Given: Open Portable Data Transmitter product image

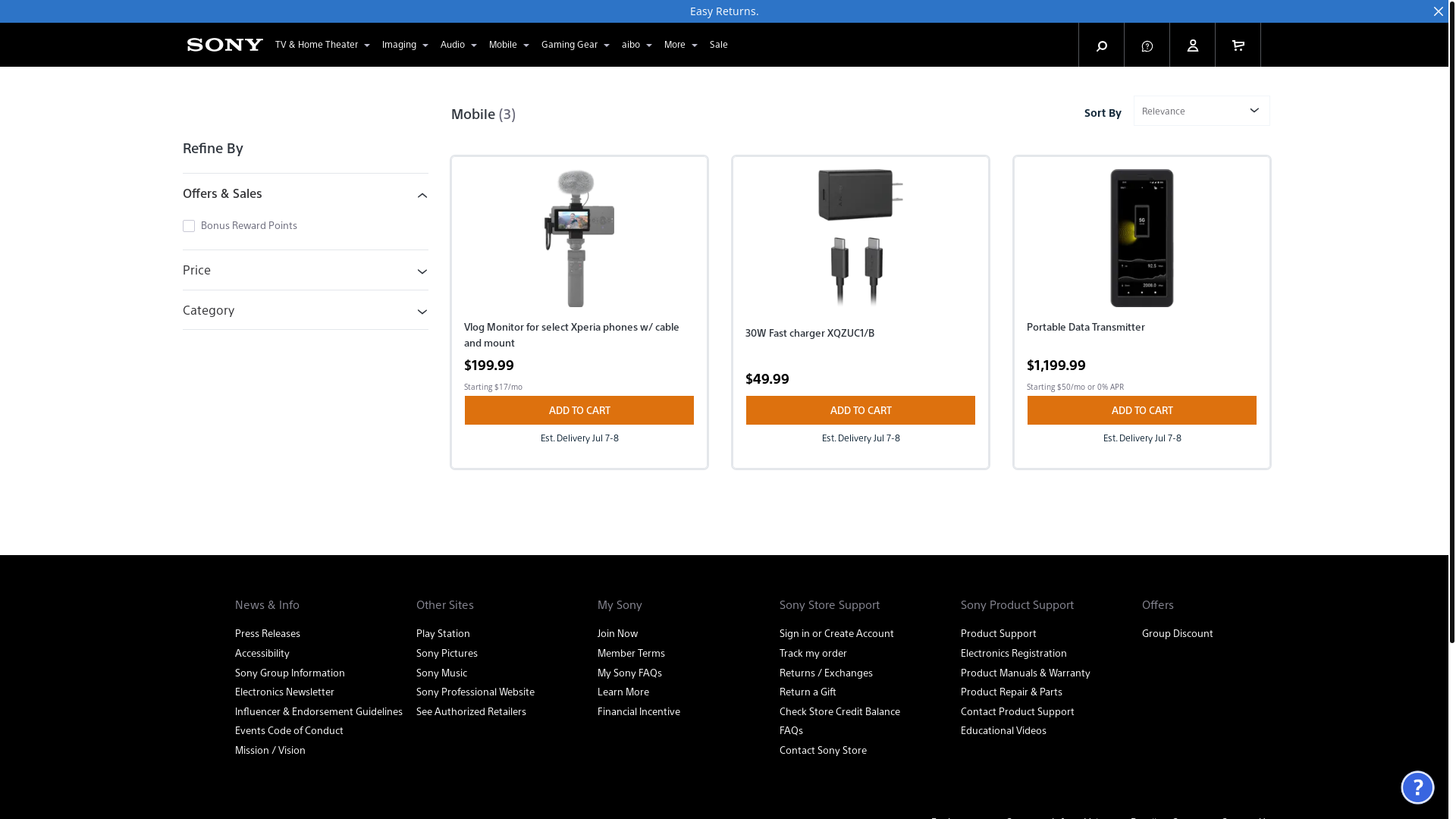Looking at the screenshot, I should (x=1141, y=238).
